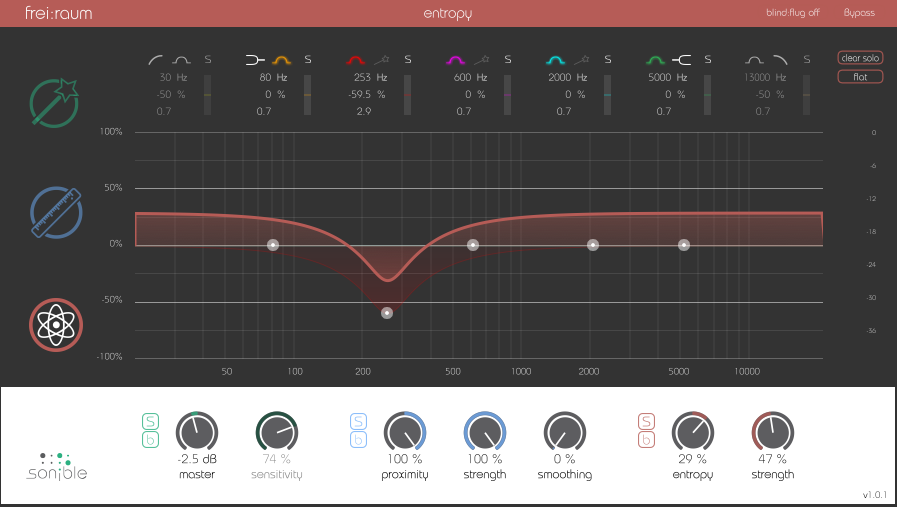This screenshot has height=507, width=897.
Task: Click the sensitivity knob
Action: (277, 432)
